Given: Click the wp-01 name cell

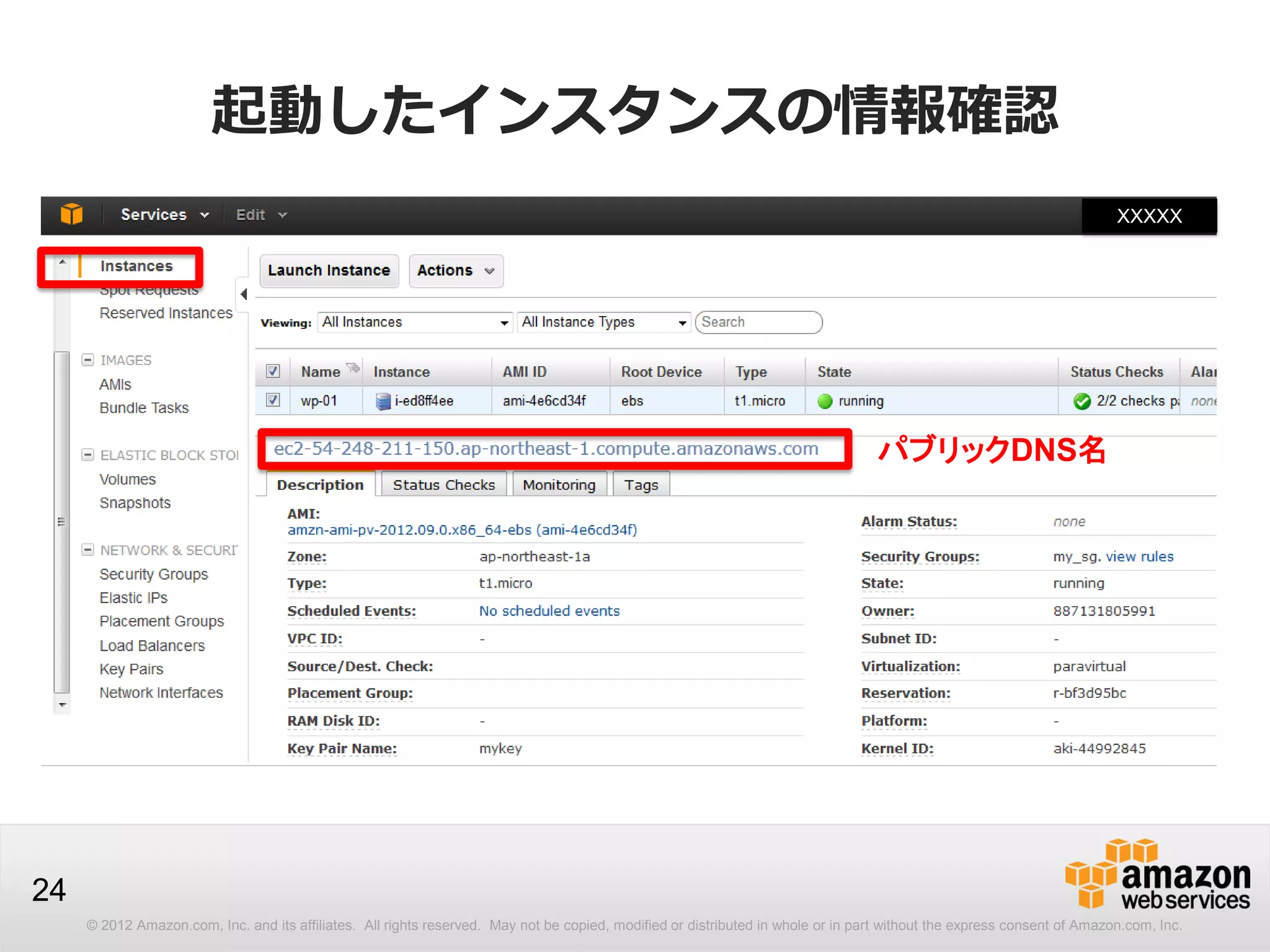Looking at the screenshot, I should [x=319, y=401].
